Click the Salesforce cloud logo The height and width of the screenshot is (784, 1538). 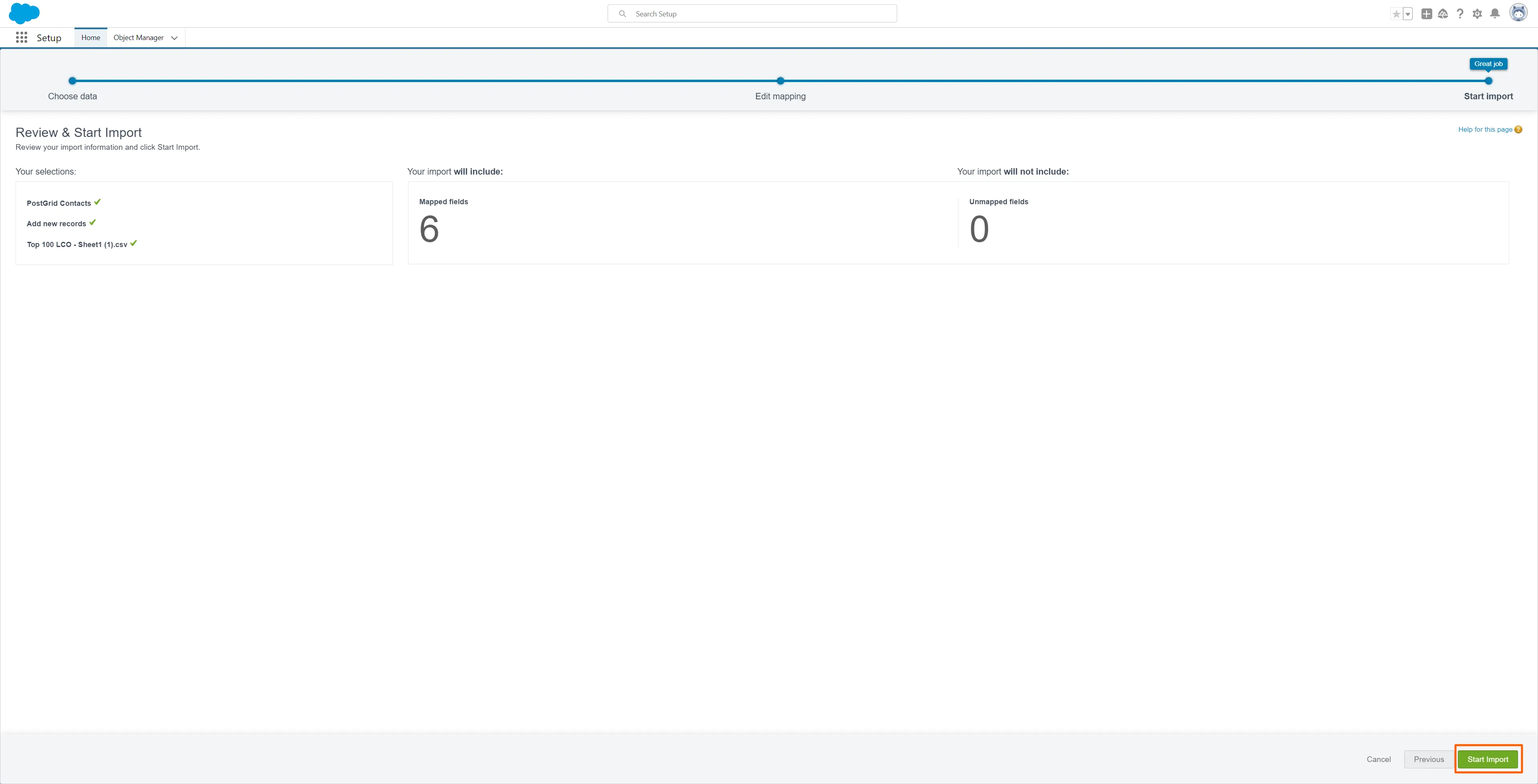pos(24,13)
